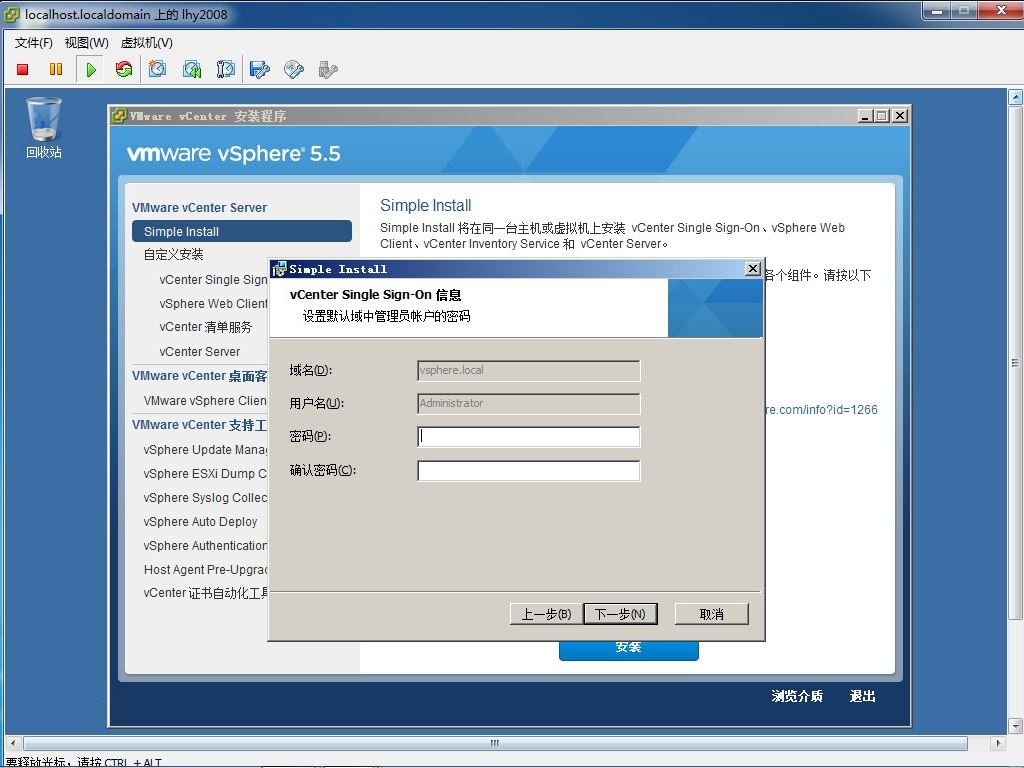Click the horizontal scrollbar thumb
Image resolution: width=1024 pixels, height=768 pixels.
click(x=495, y=743)
